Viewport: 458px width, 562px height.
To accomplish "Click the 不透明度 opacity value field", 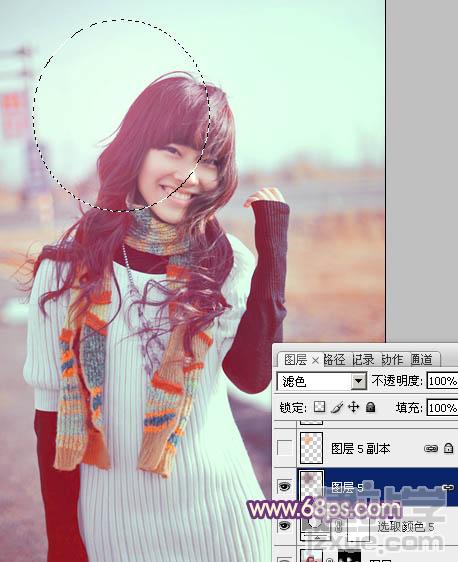I will coord(442,381).
